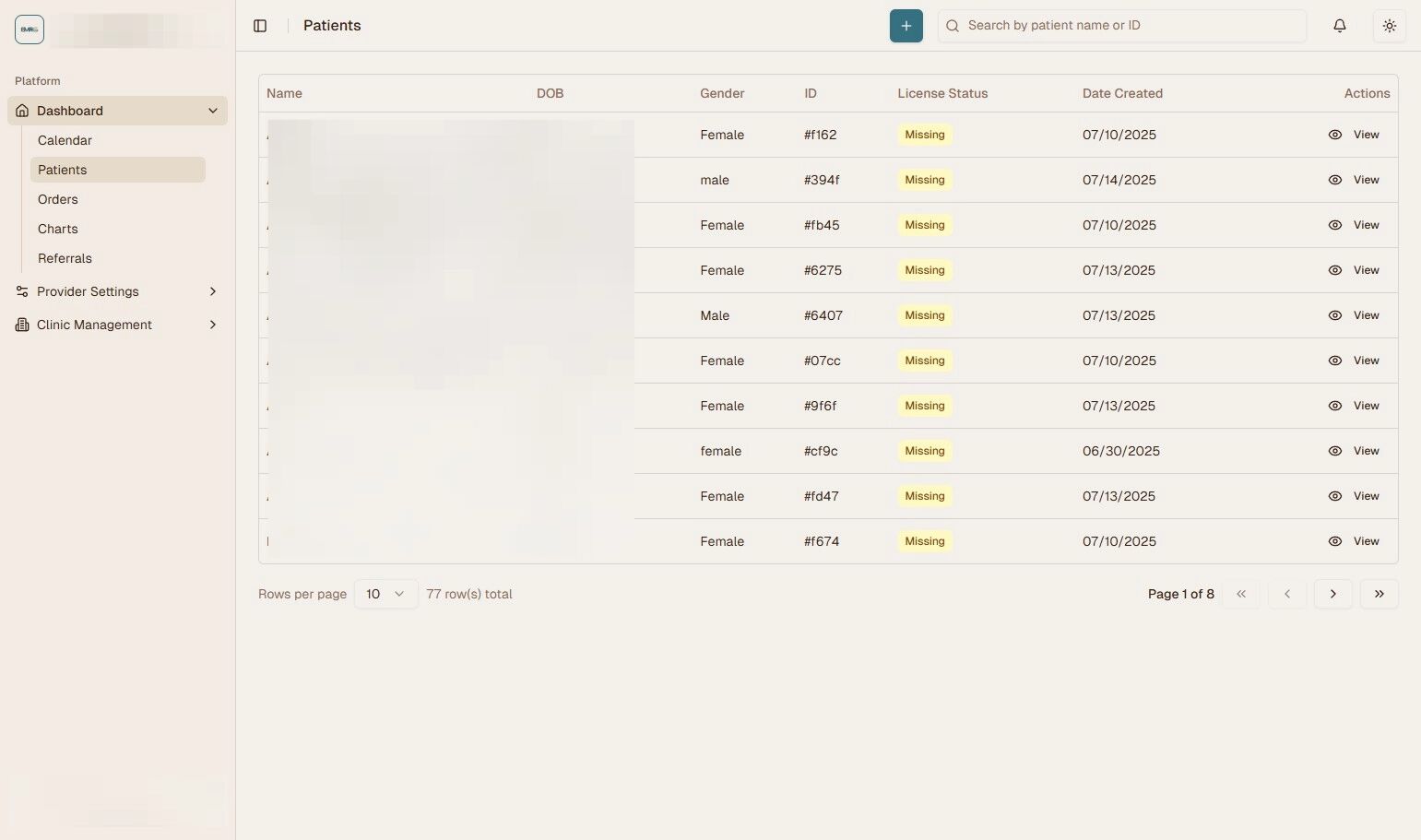1421x840 pixels.
Task: Click the eye icon for patient #cf9c
Action: click(x=1334, y=451)
